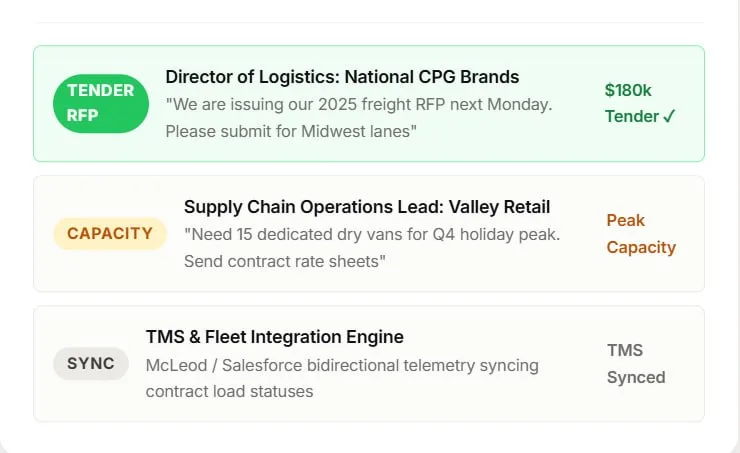Click "contract load statuses" text line

pyautogui.click(x=229, y=392)
